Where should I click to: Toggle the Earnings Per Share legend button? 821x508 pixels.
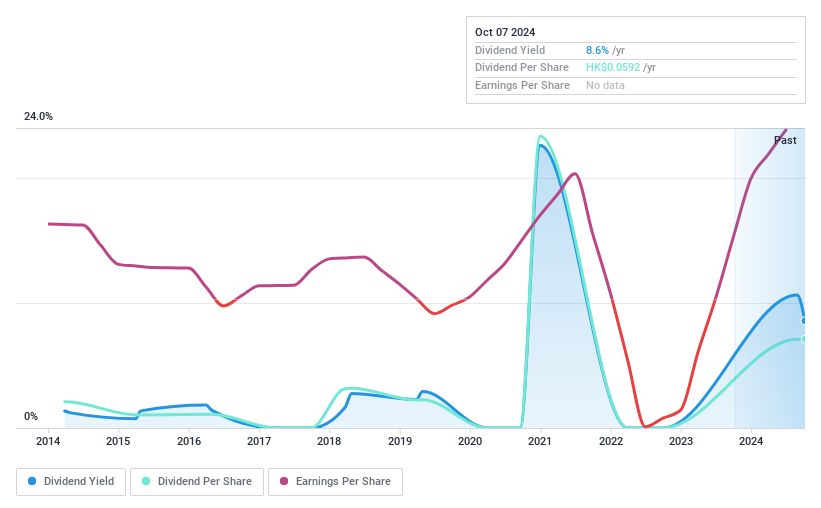335,481
